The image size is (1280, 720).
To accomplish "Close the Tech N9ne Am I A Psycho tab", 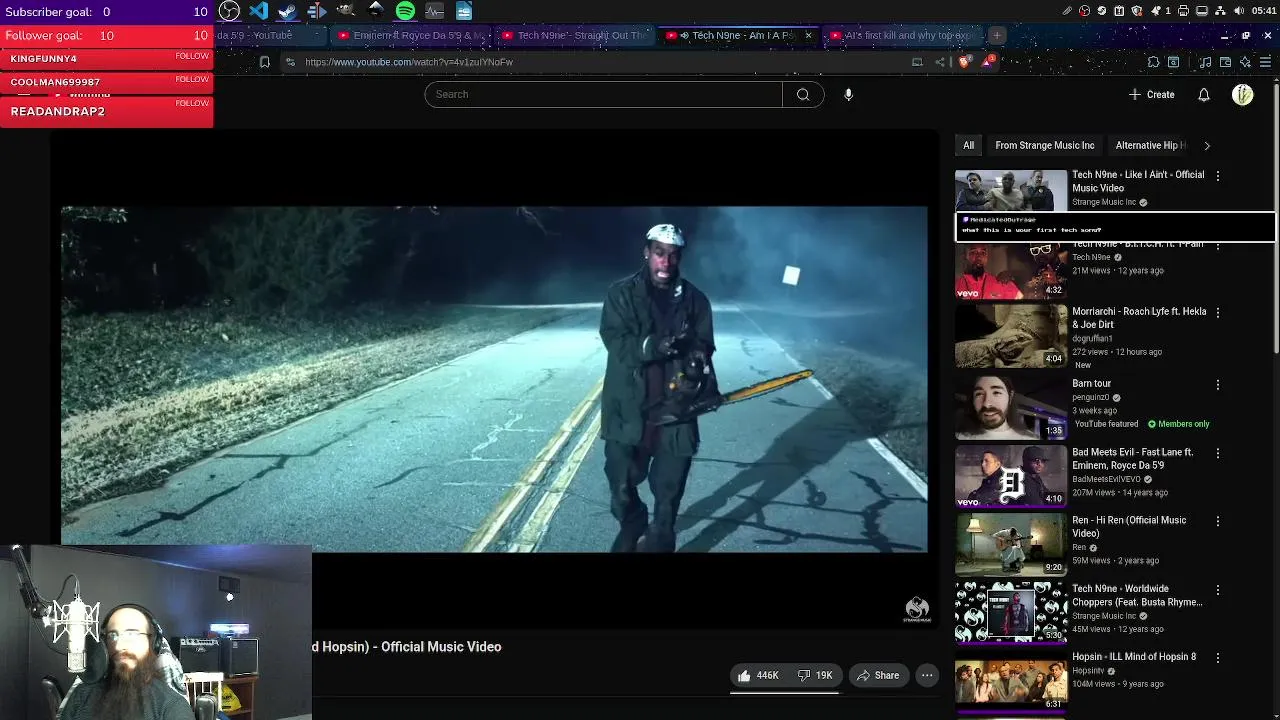I will (808, 35).
